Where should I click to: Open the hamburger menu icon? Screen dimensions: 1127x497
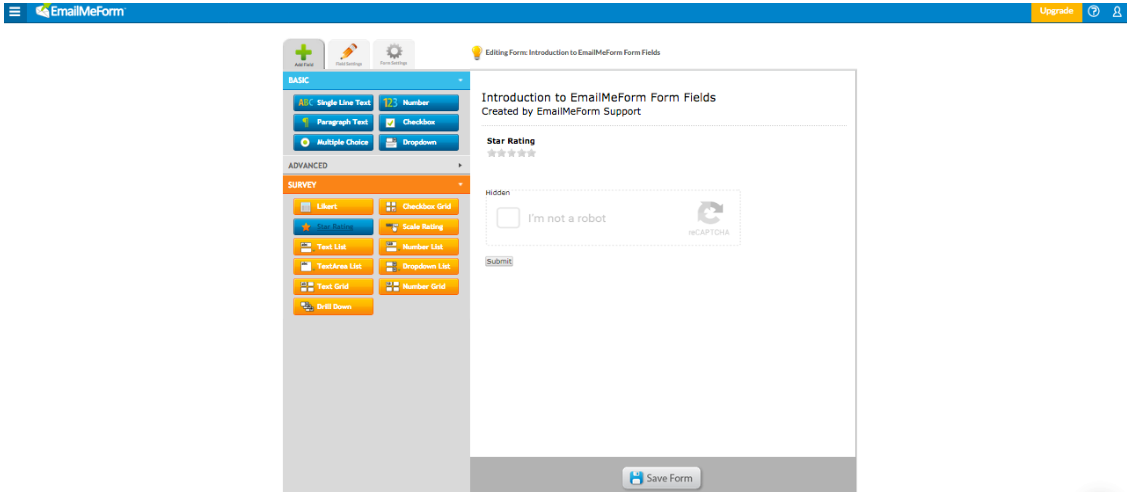(14, 12)
